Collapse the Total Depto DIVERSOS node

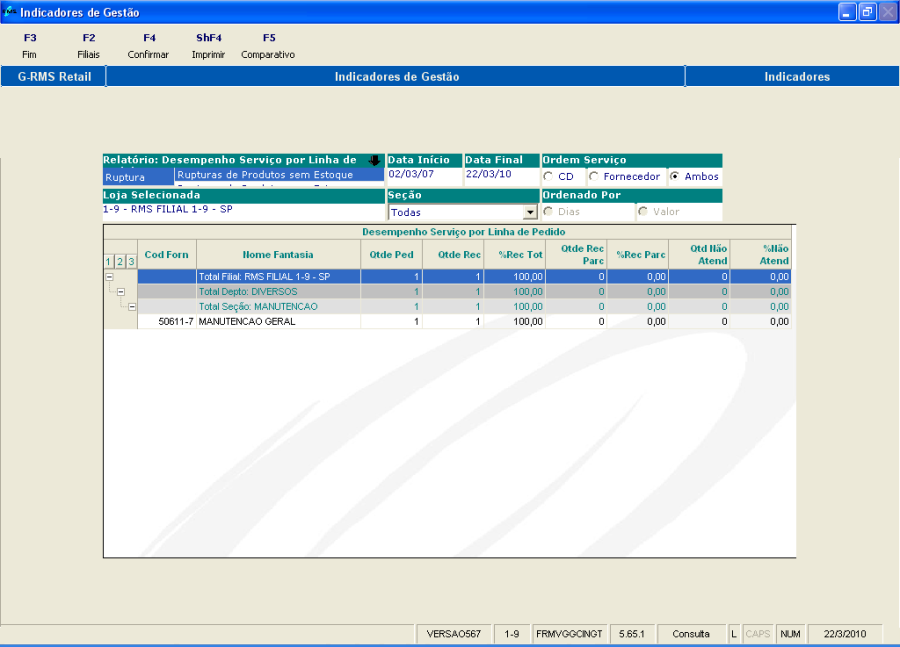(121, 292)
